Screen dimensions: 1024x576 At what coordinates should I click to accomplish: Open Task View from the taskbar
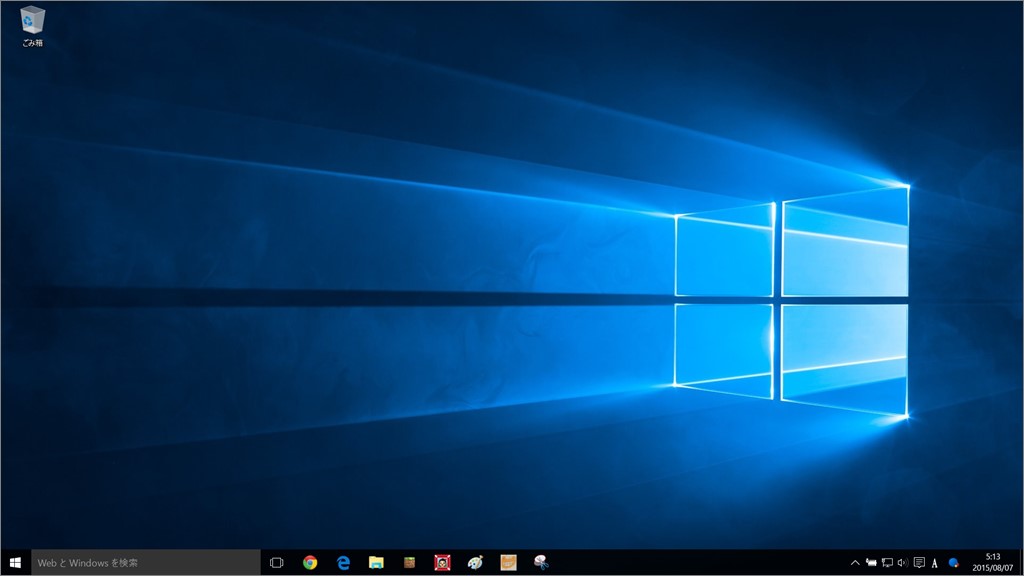pos(277,563)
